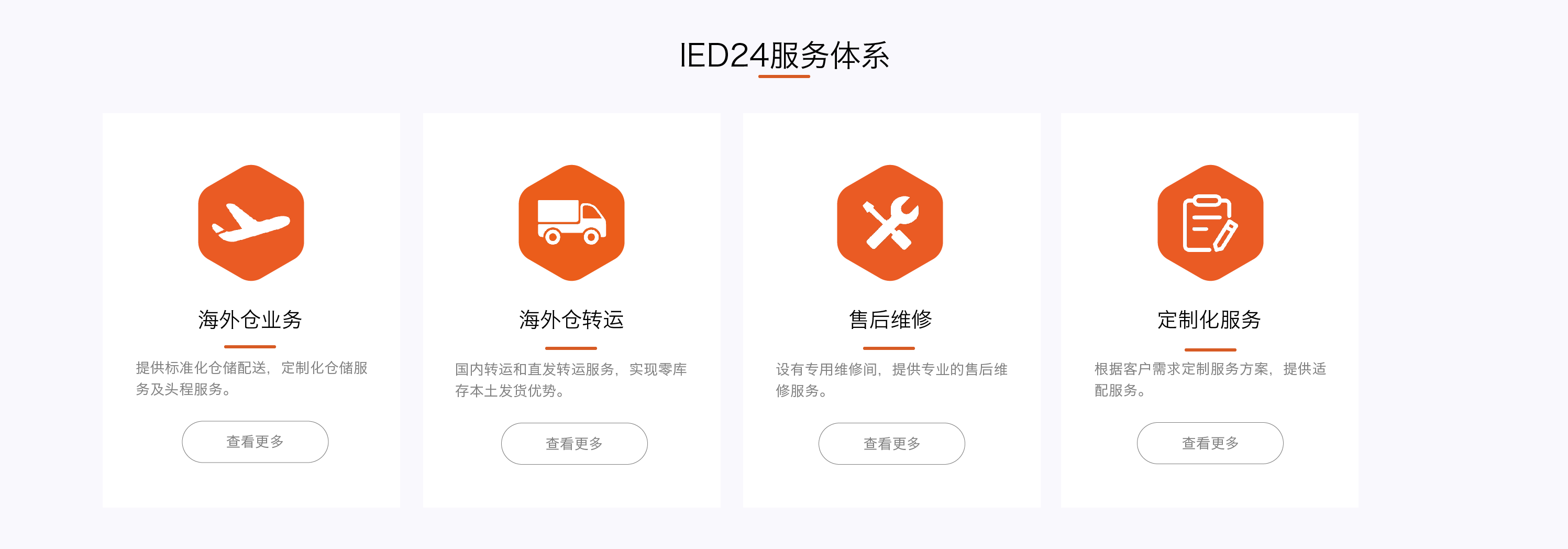Click the airplane hexagon icon
The height and width of the screenshot is (549, 1568).
[x=251, y=223]
